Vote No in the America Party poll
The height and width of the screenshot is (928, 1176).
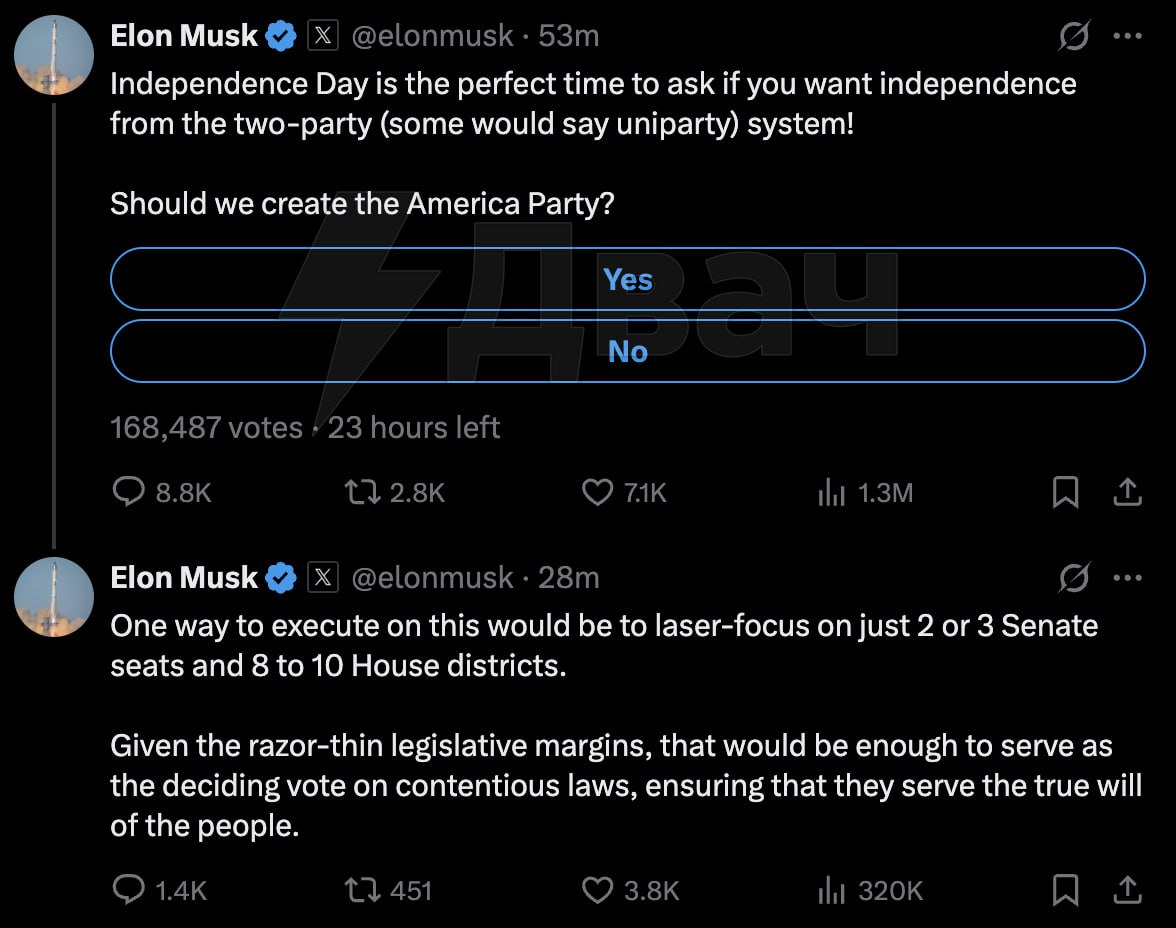click(x=628, y=351)
